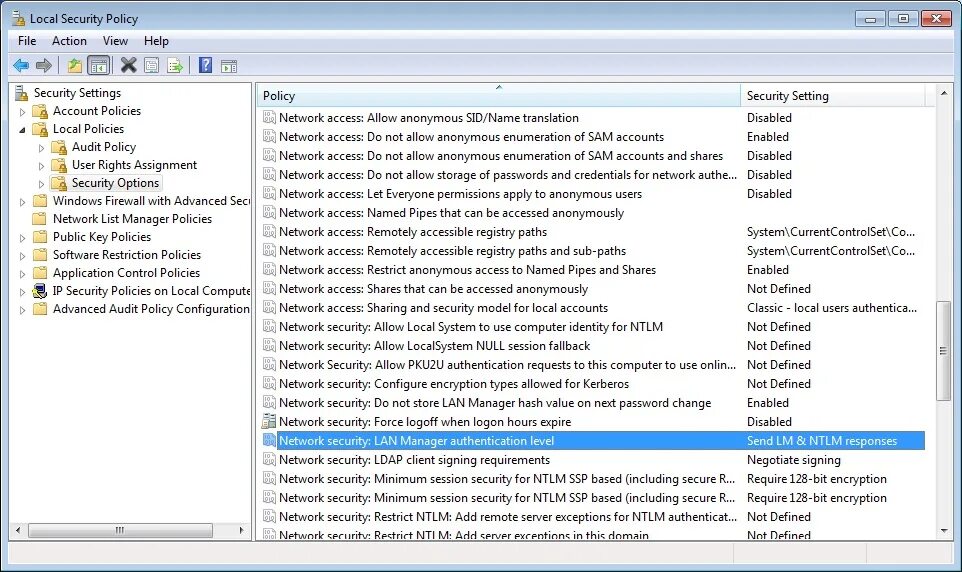962x572 pixels.
Task: Select 'Allow LocalSystem NULL session fallback' policy
Action: coord(434,346)
